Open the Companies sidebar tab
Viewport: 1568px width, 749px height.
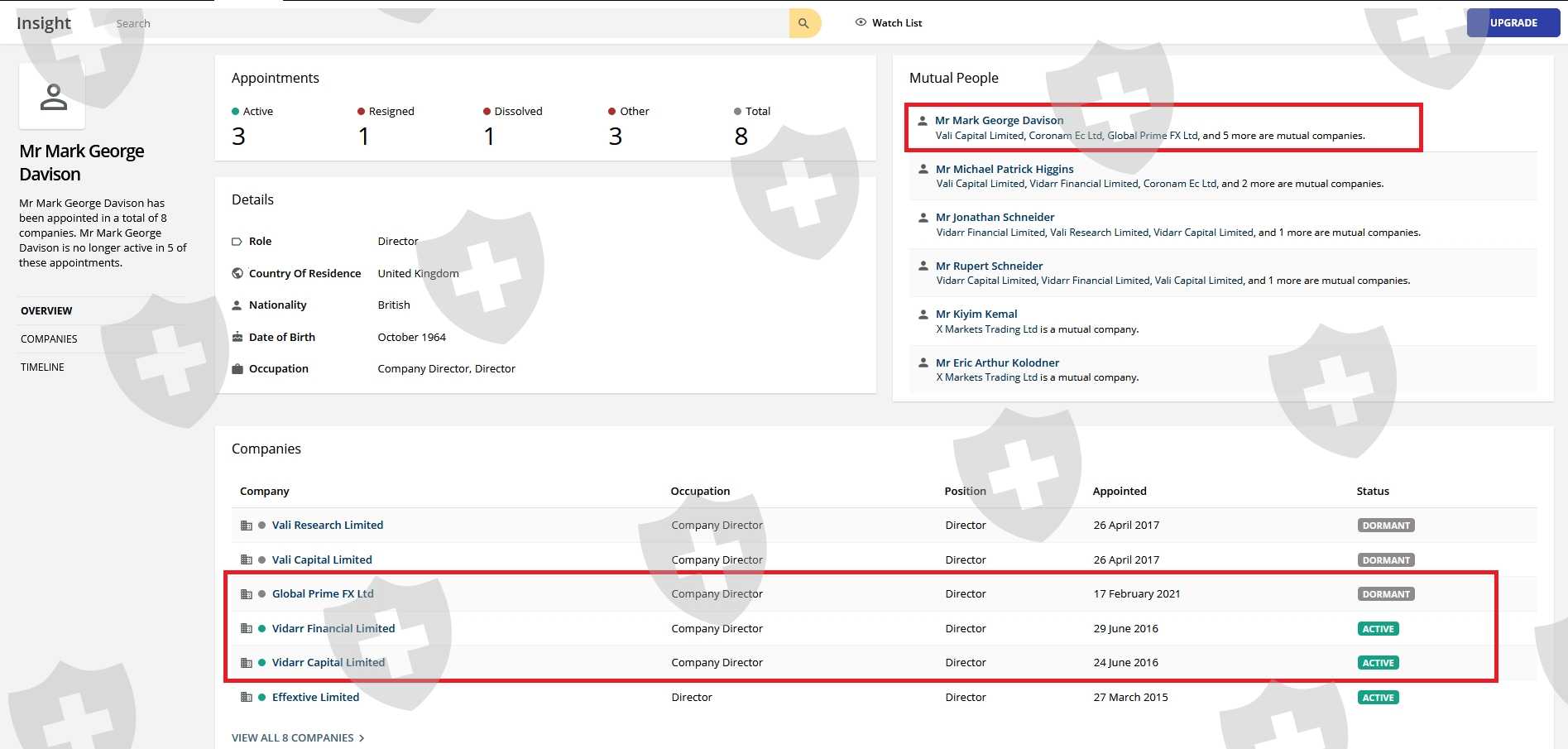click(49, 339)
